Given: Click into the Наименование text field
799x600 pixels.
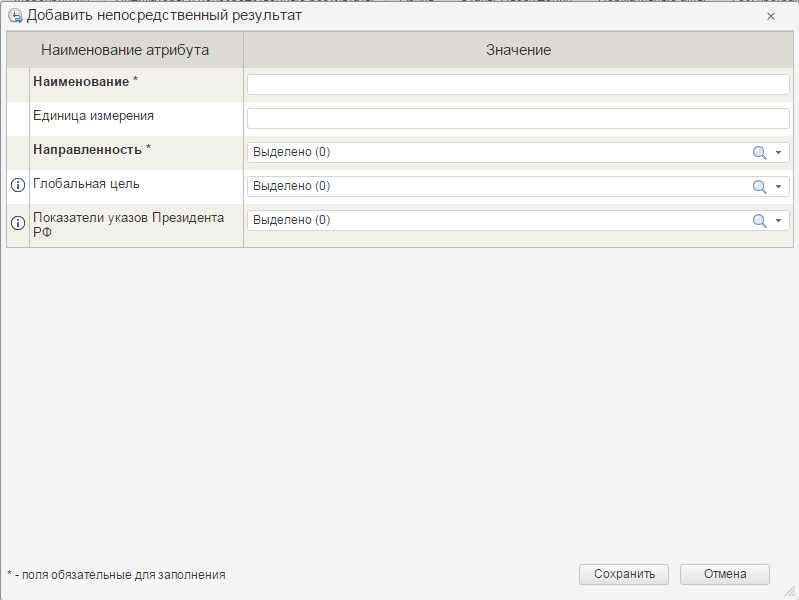Looking at the screenshot, I should tap(518, 85).
